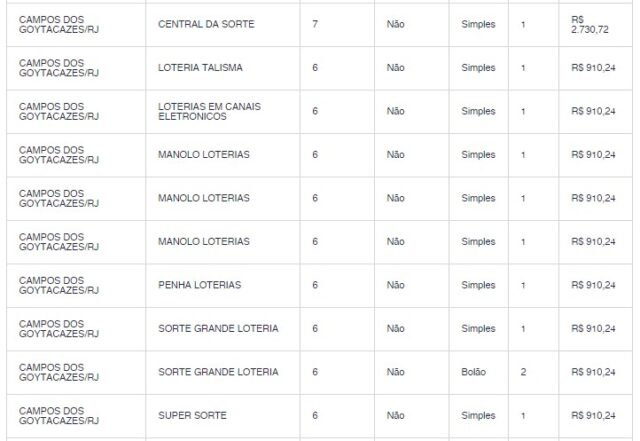
Task: Click the quota count 2 in Bolão row
Action: click(x=523, y=372)
